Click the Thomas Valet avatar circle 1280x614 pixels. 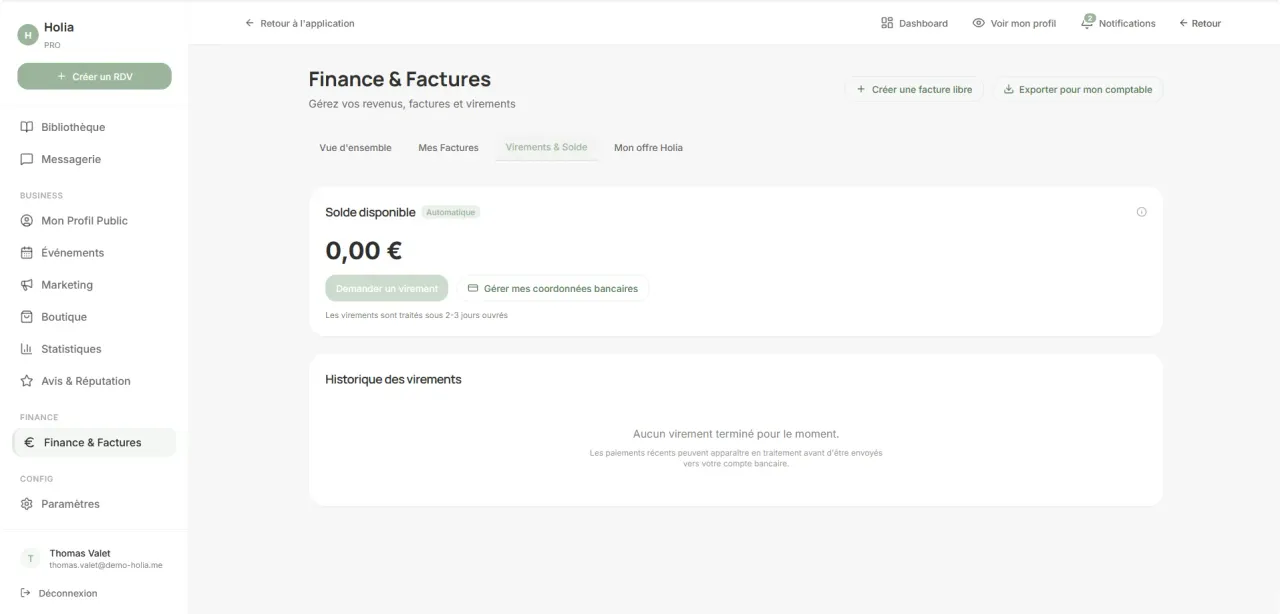point(31,558)
